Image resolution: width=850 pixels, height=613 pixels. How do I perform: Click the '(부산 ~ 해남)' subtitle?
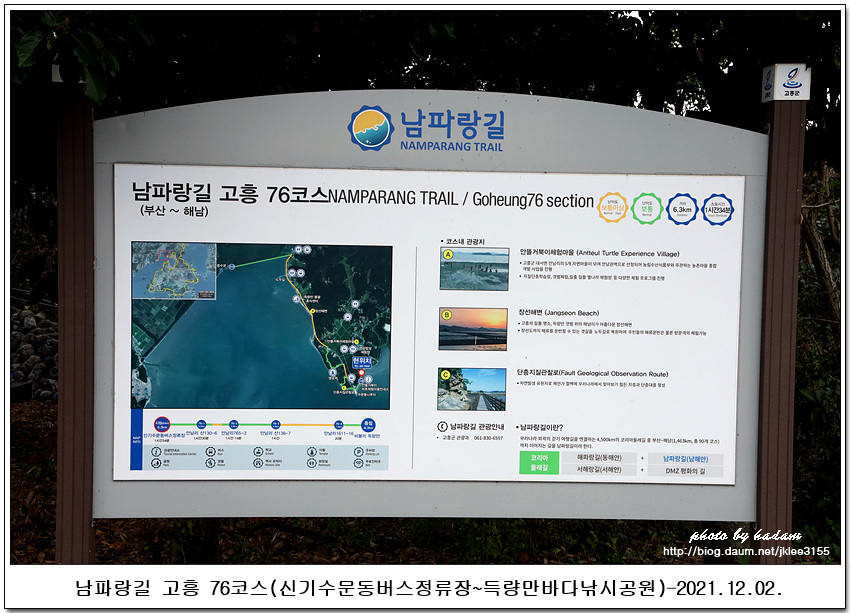(174, 211)
